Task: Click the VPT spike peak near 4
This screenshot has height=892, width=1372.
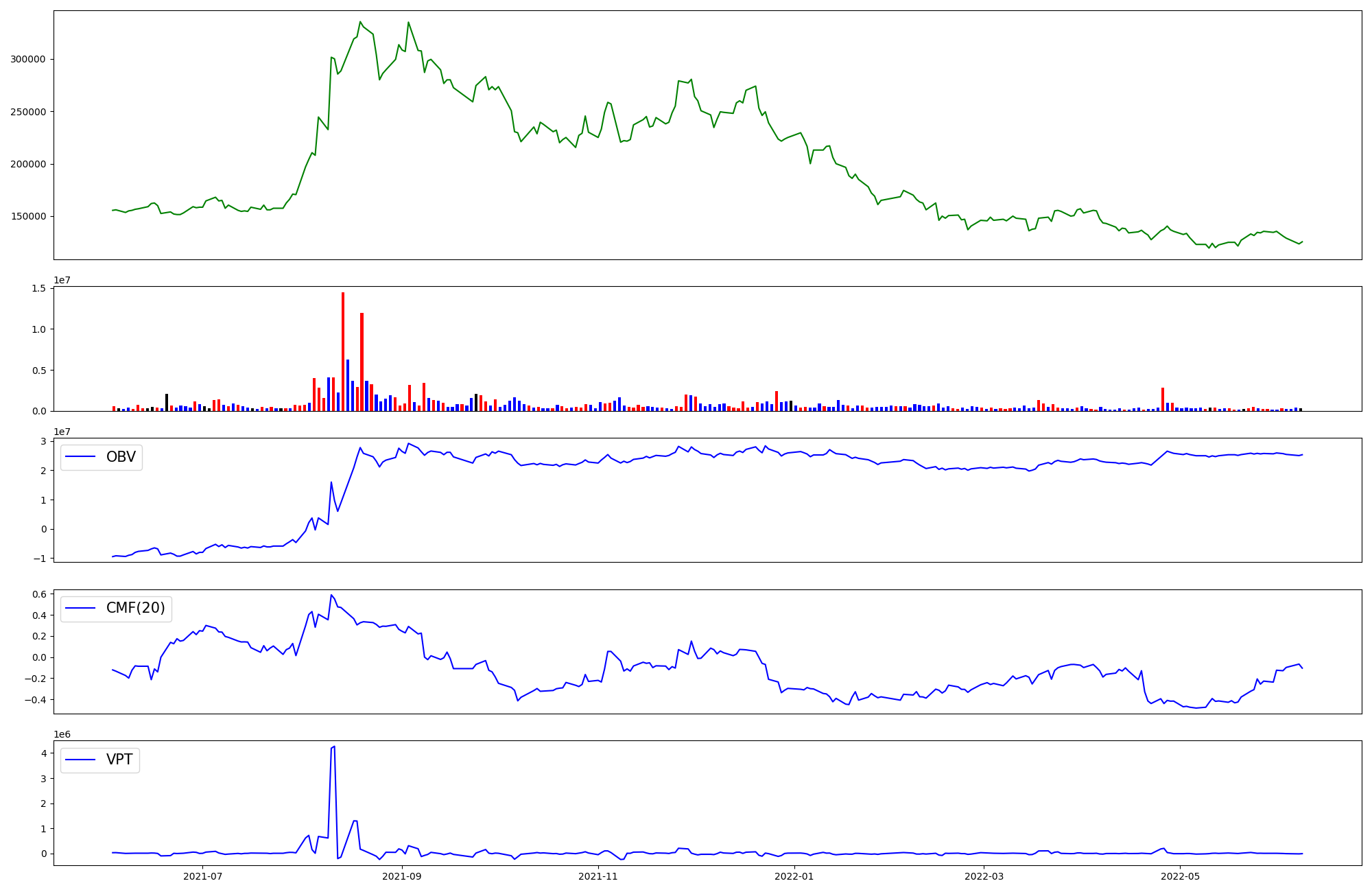Action: tap(333, 747)
